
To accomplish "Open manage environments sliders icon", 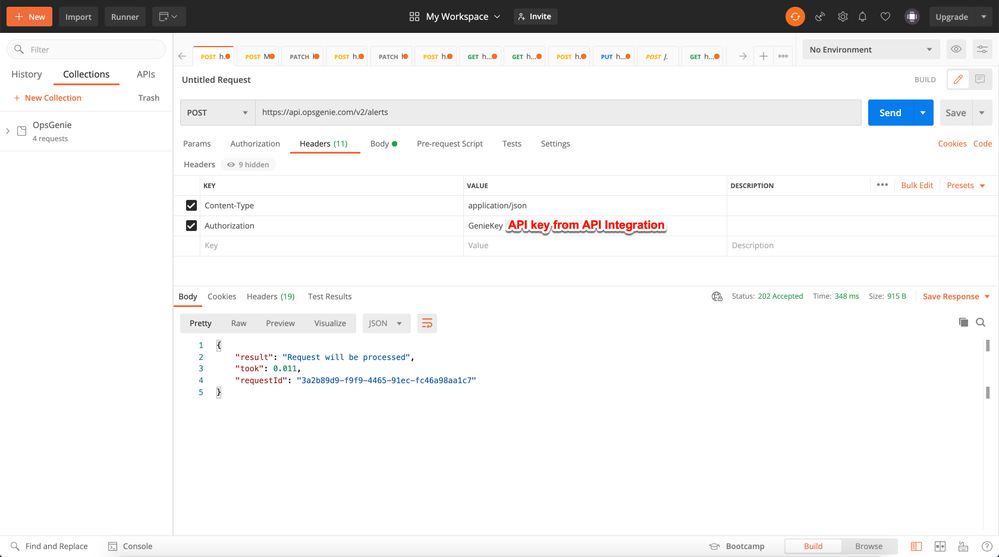I will coord(982,49).
